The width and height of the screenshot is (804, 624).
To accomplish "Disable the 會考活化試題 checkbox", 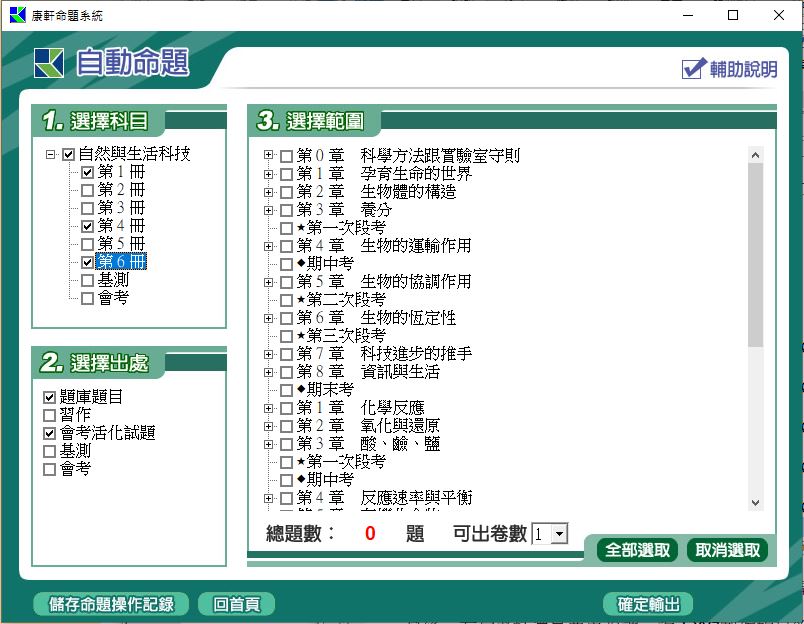I will point(50,433).
